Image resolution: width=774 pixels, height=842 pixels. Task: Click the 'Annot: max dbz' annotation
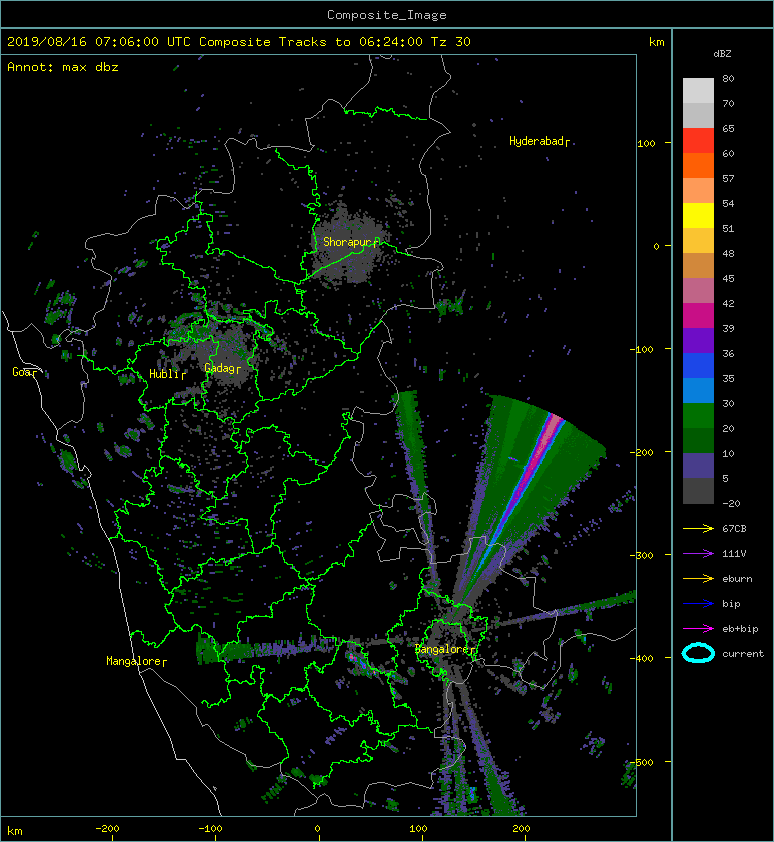point(63,67)
